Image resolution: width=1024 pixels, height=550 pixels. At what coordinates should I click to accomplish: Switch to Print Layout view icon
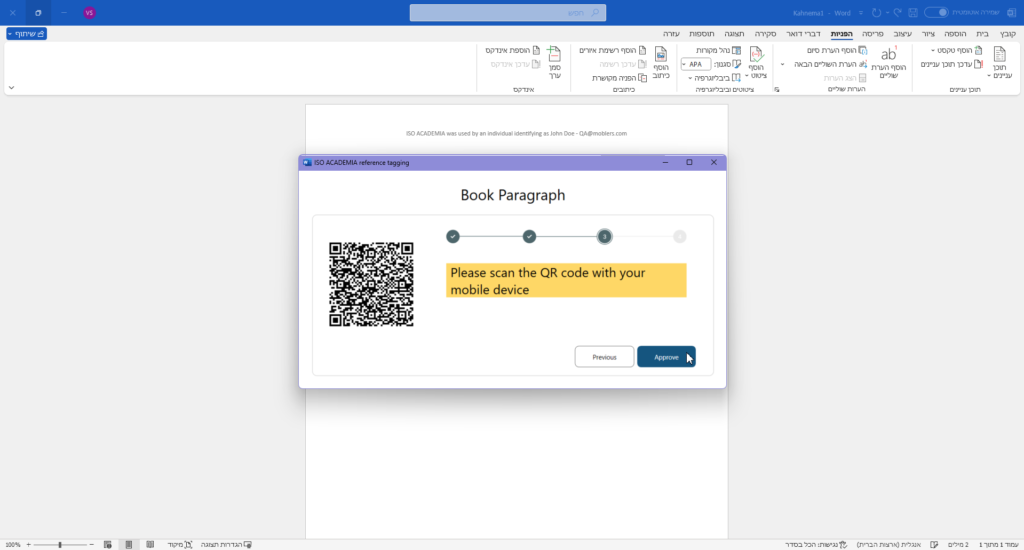[129, 544]
